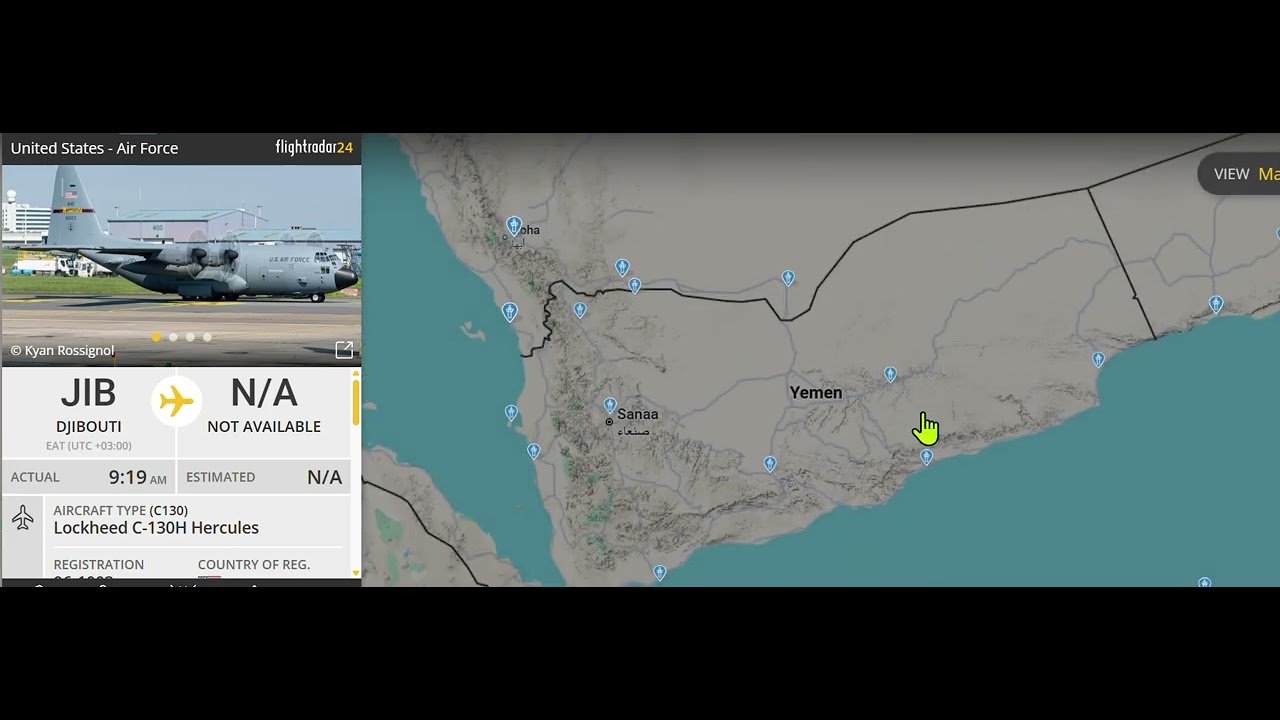Click the flightradar24 logo in the panel header
The image size is (1280, 720).
[314, 148]
